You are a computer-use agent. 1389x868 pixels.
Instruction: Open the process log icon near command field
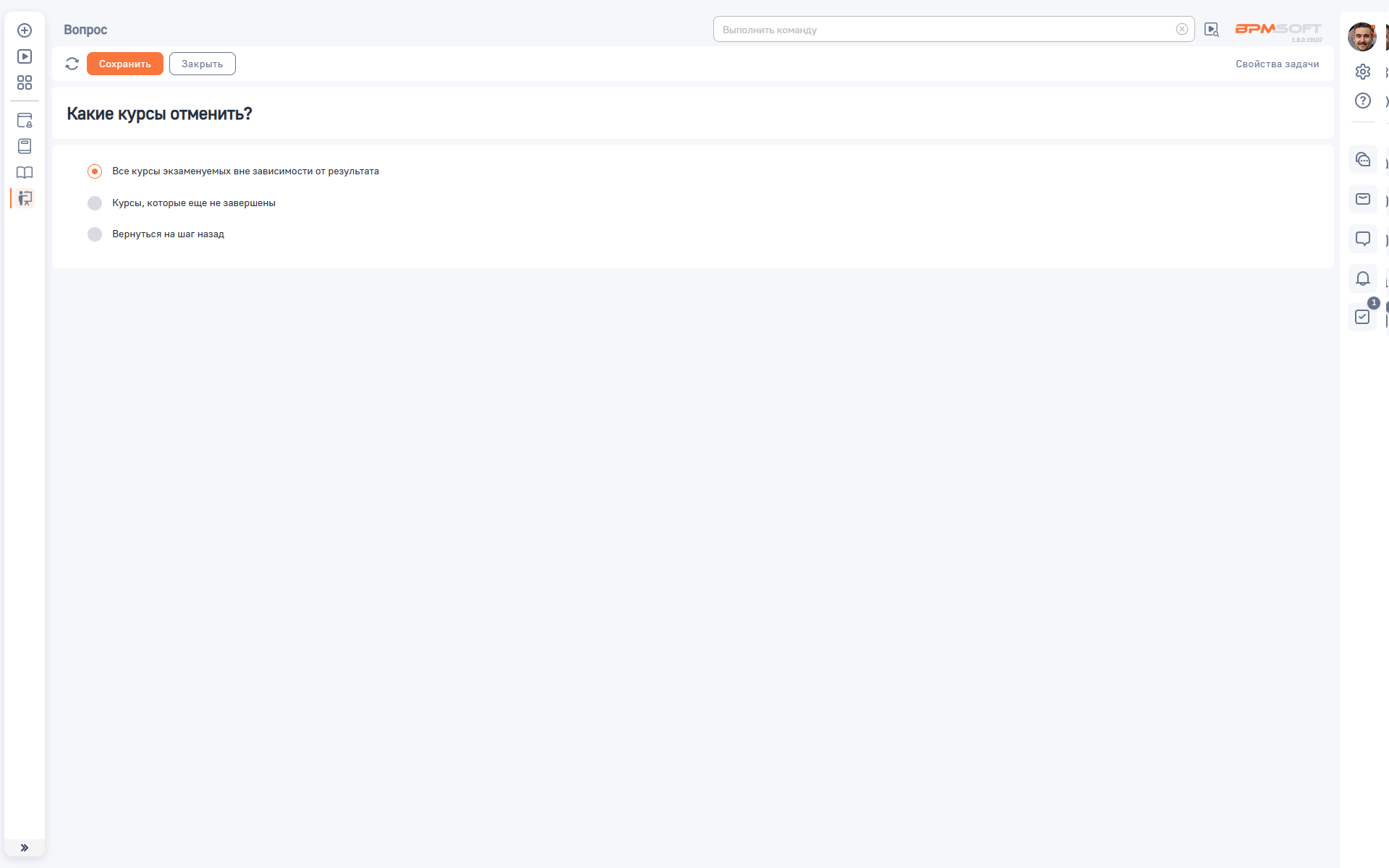[1211, 30]
